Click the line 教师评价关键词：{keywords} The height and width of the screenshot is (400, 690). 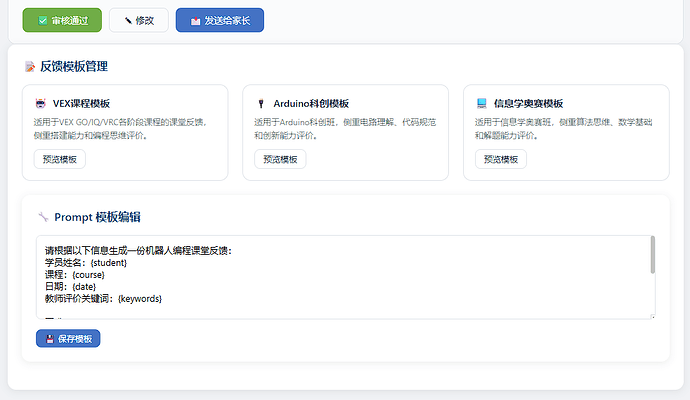103,299
